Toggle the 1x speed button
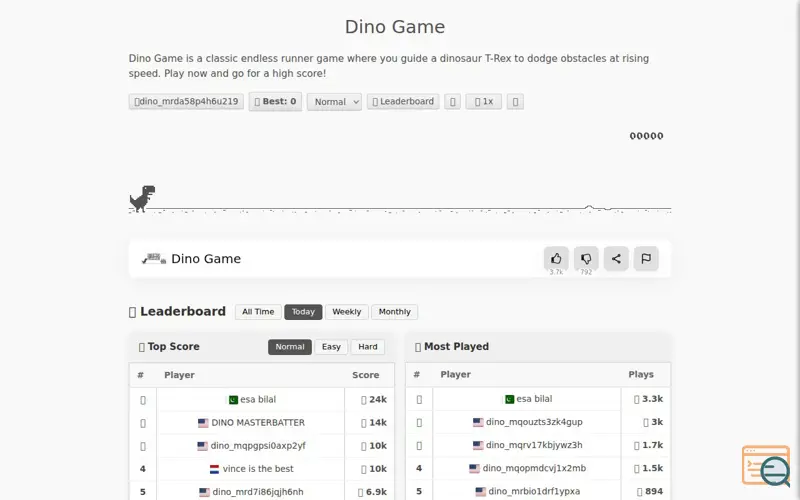This screenshot has width=800, height=500. (x=483, y=102)
